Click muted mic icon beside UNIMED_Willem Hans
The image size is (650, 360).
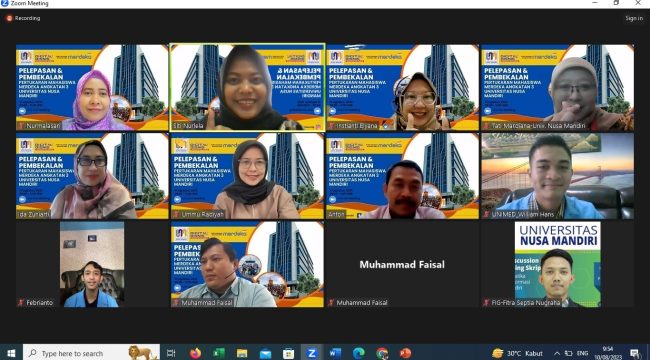[x=486, y=214]
